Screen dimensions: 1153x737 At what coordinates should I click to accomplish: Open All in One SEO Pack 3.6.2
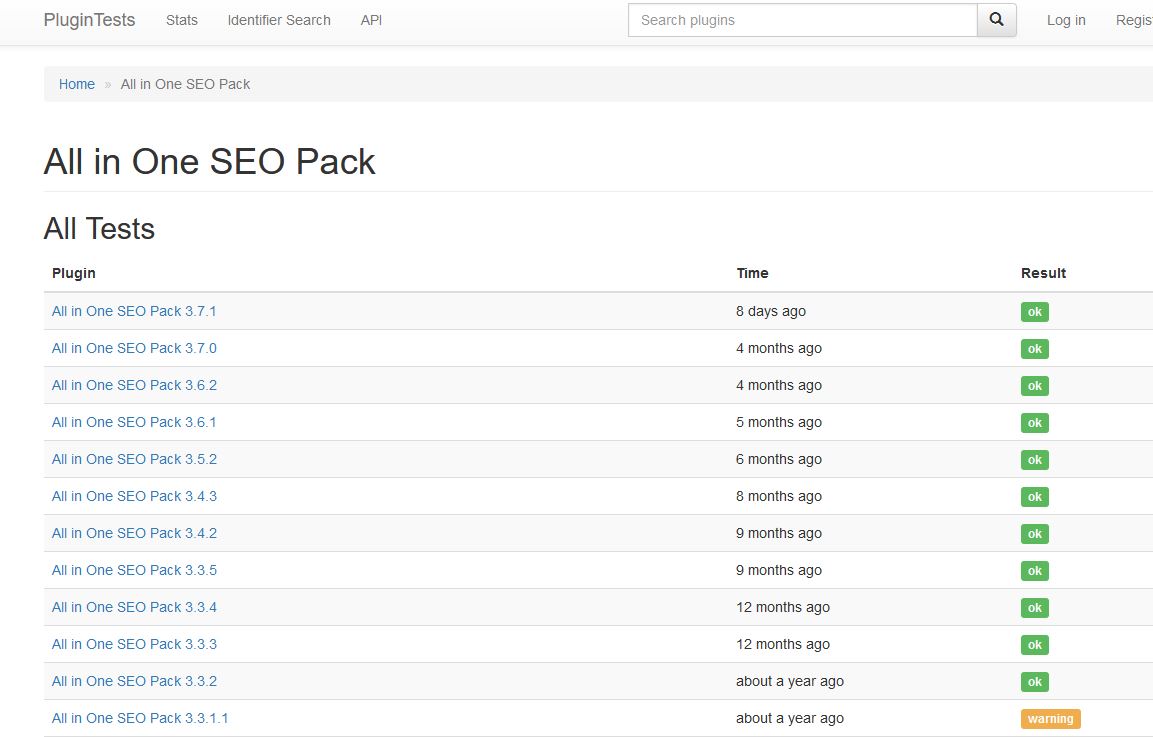134,385
